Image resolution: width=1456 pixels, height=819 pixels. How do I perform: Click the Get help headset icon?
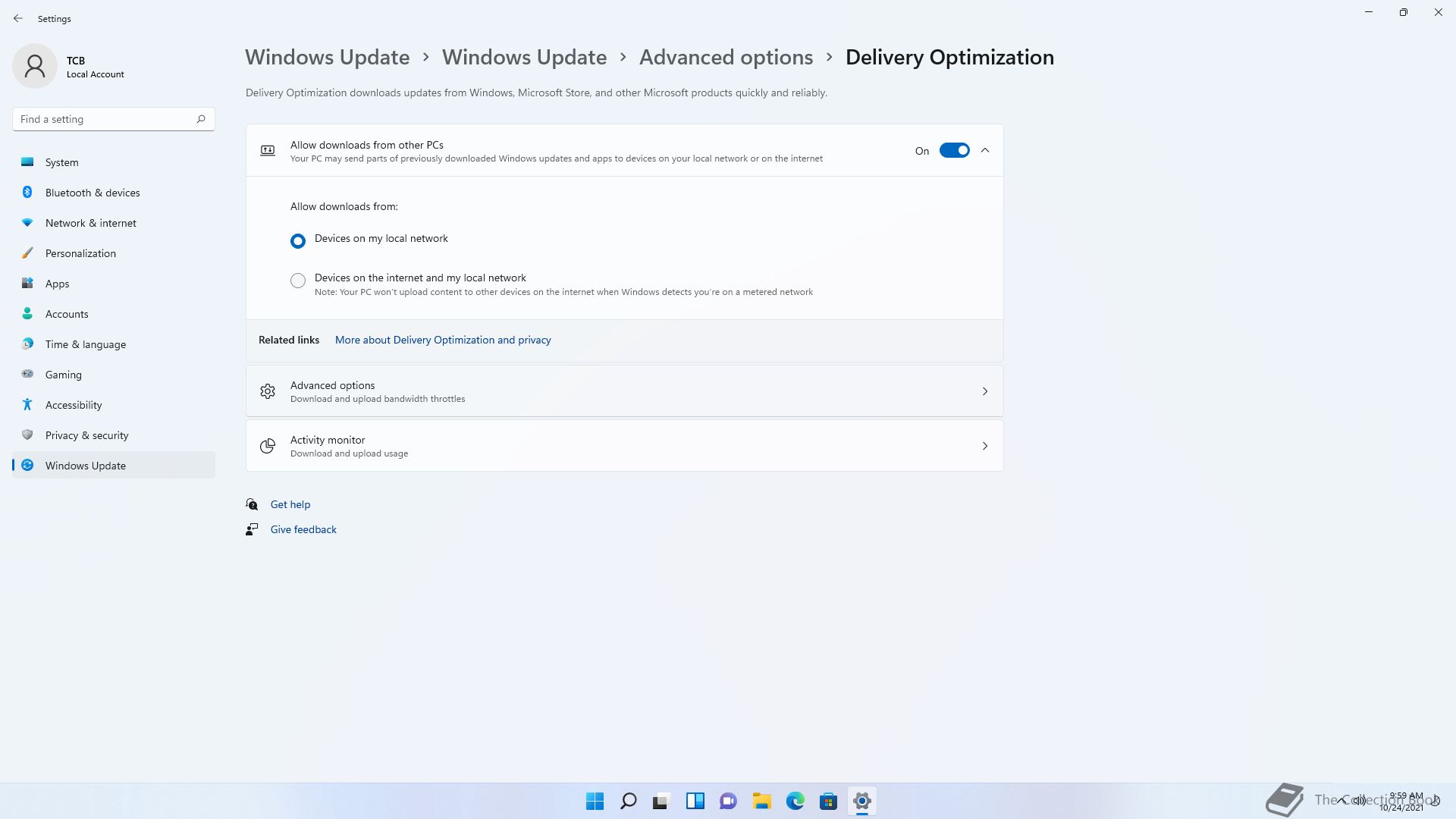click(252, 504)
